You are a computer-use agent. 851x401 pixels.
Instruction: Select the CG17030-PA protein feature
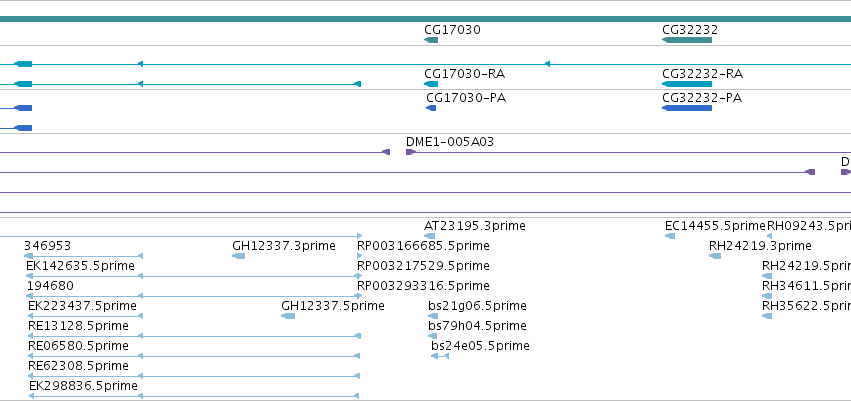[431, 108]
